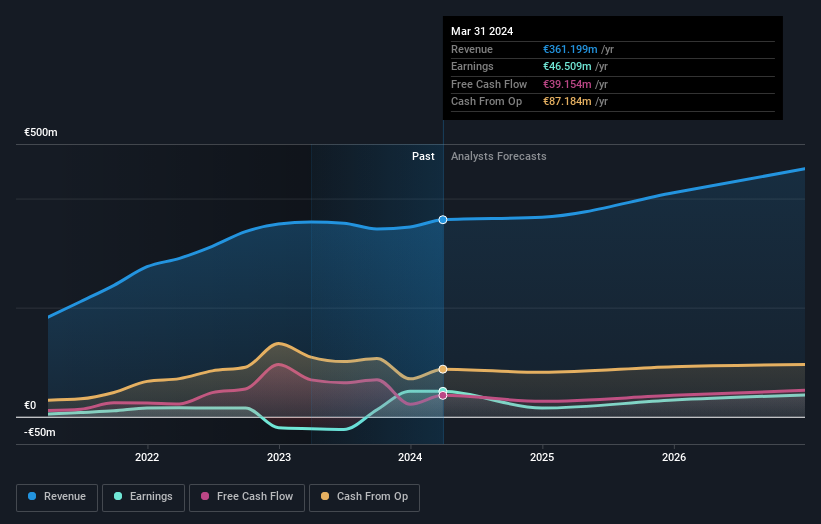Toggle the Earnings legend button

pyautogui.click(x=143, y=497)
